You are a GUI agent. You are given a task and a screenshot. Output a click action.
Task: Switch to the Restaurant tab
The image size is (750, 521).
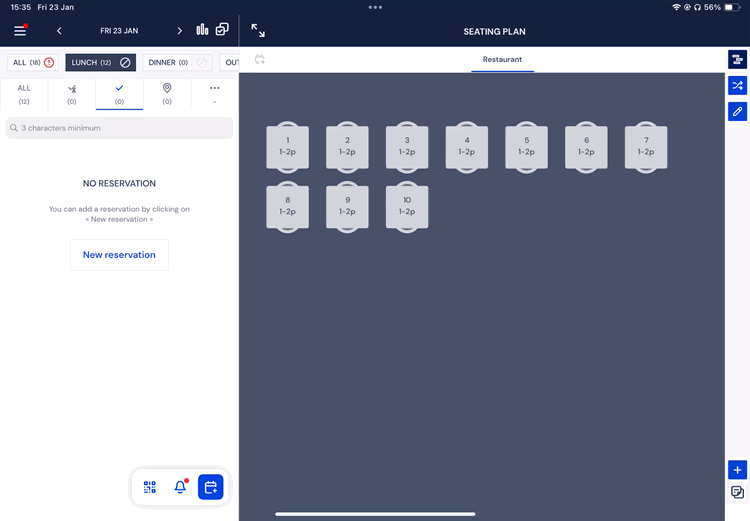click(502, 60)
